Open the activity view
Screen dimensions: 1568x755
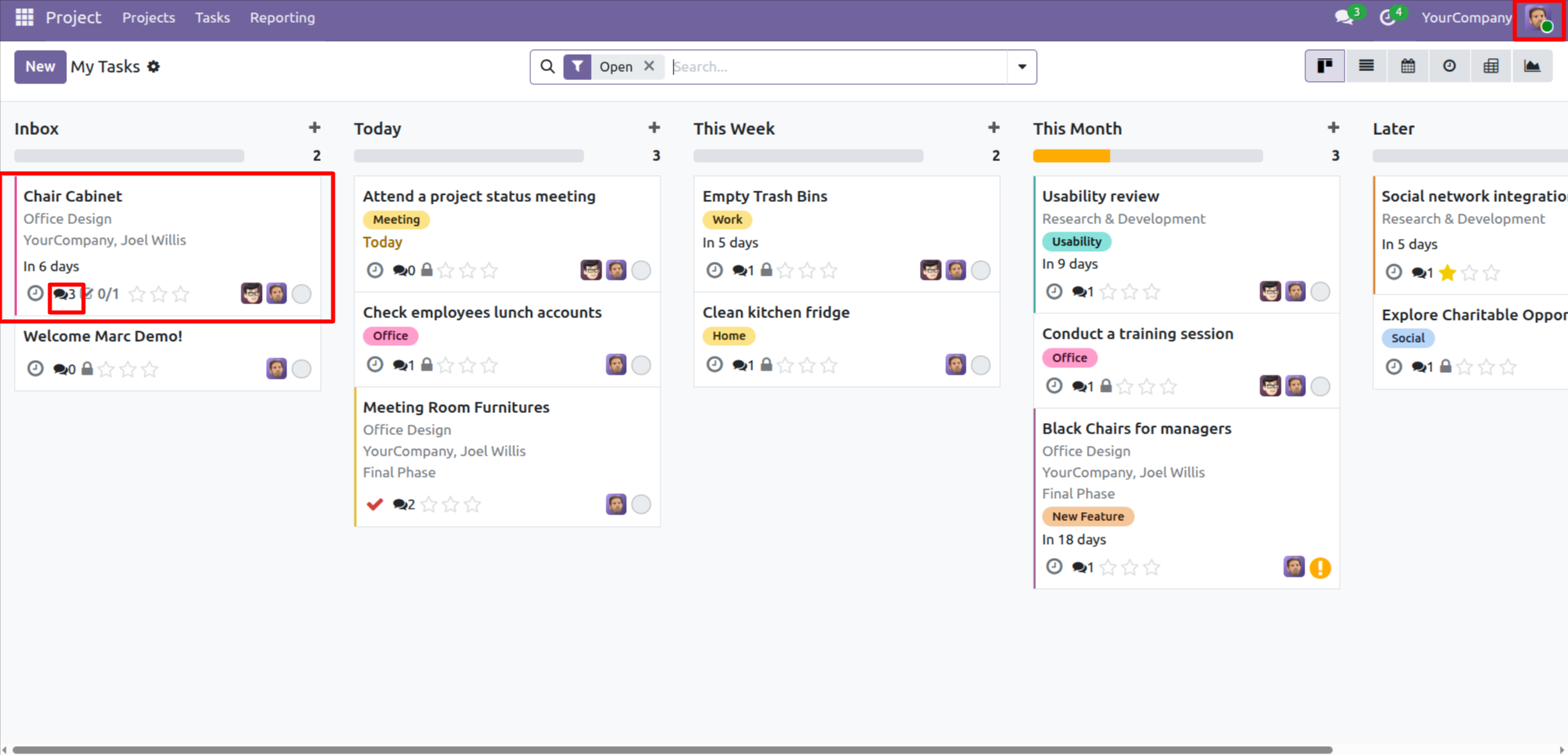pyautogui.click(x=1449, y=66)
